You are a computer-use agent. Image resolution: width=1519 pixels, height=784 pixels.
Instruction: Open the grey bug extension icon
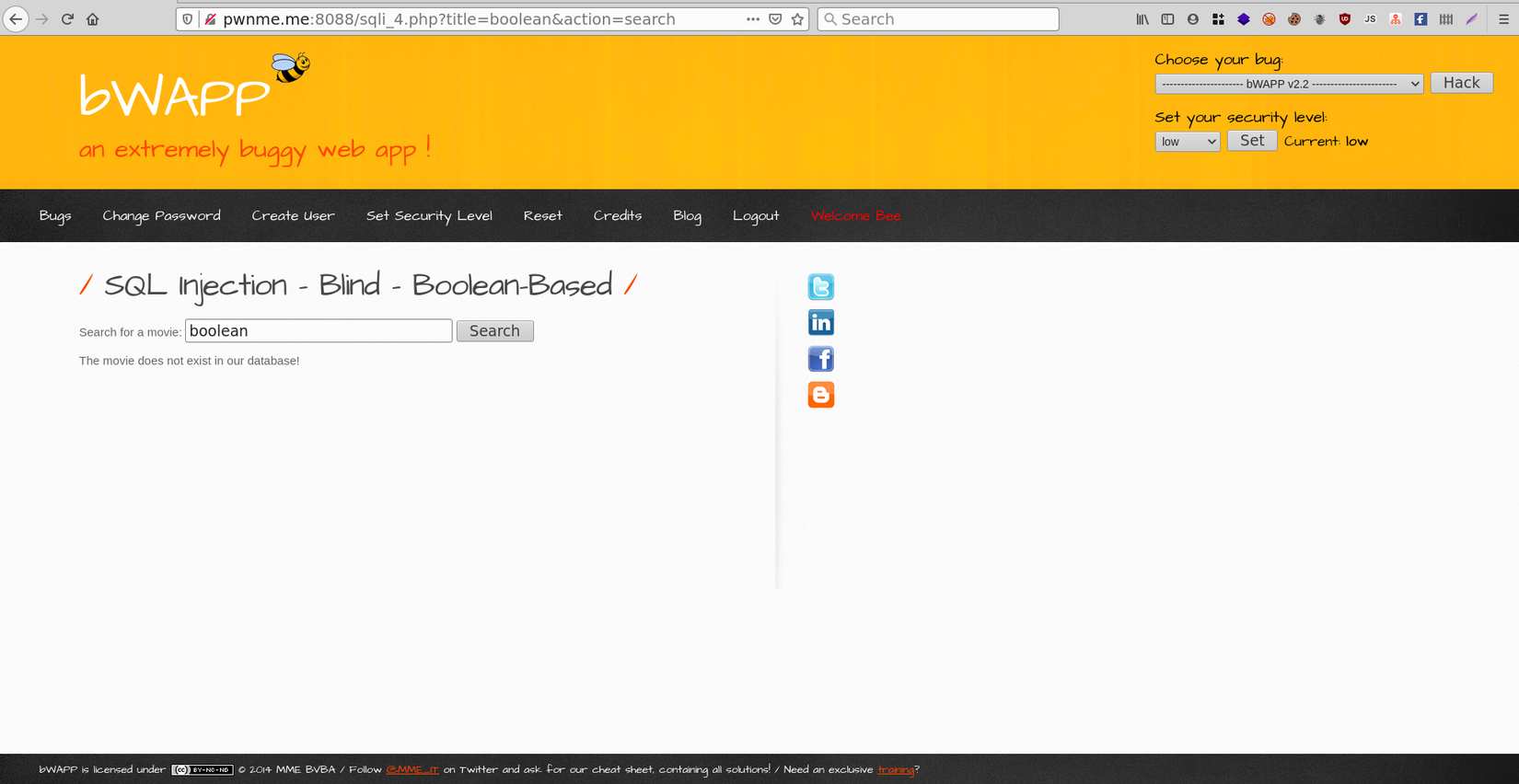(1319, 19)
